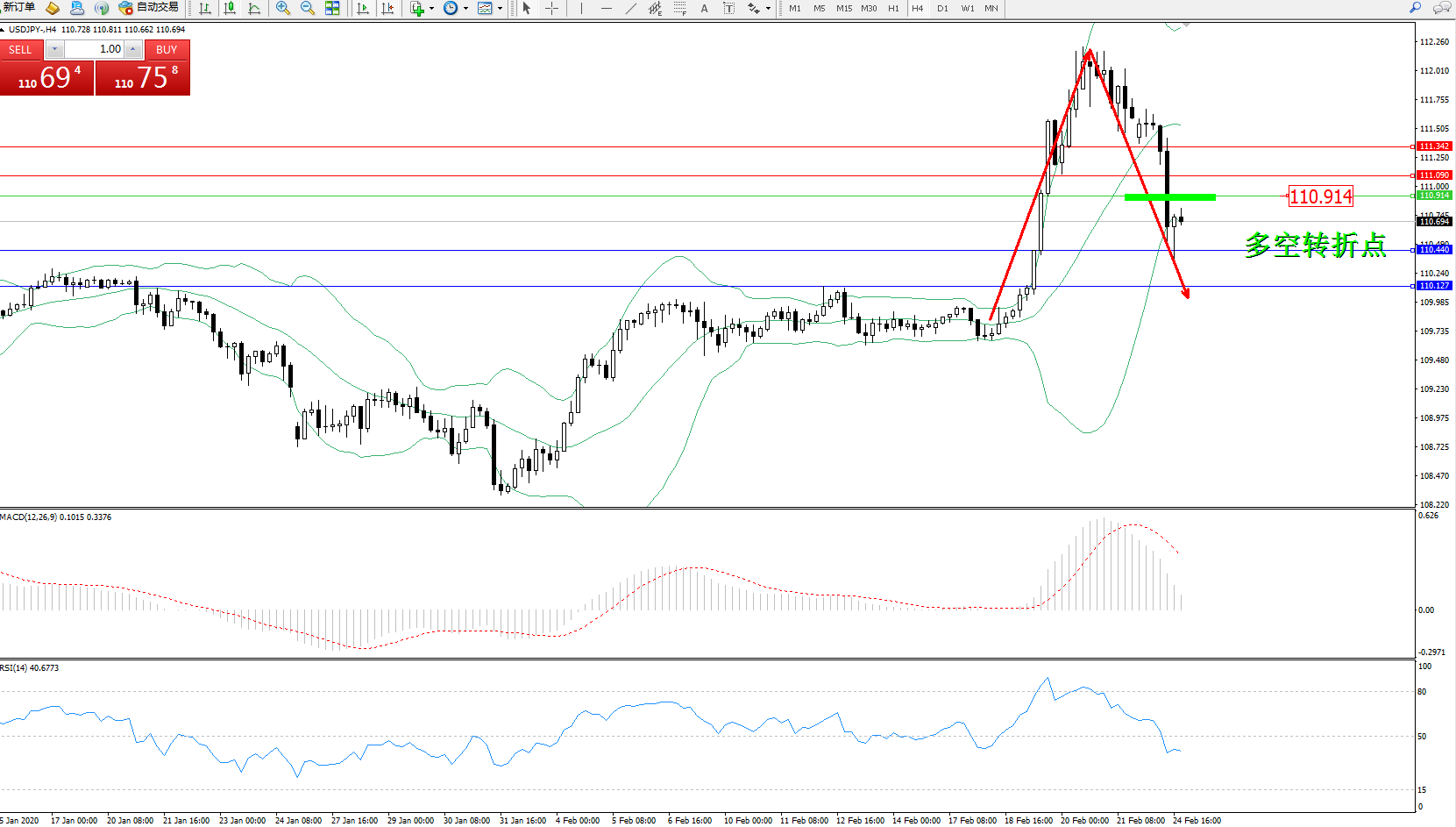
Task: Toggle the chart auto scroll button
Action: (x=363, y=8)
